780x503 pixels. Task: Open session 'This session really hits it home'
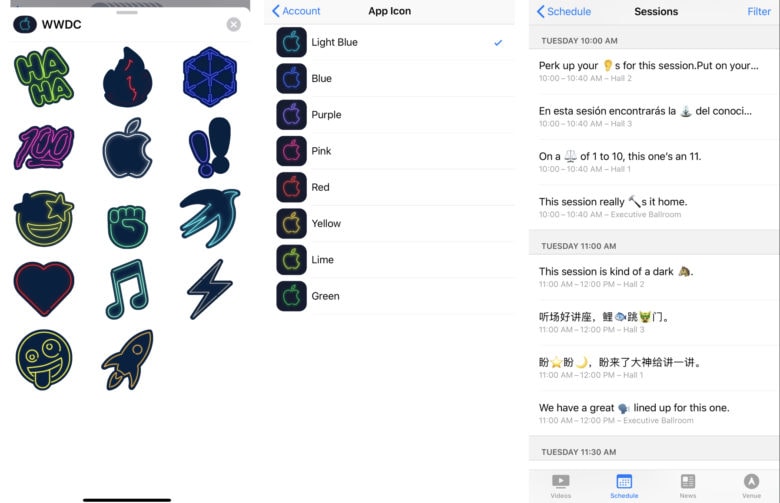pyautogui.click(x=654, y=207)
